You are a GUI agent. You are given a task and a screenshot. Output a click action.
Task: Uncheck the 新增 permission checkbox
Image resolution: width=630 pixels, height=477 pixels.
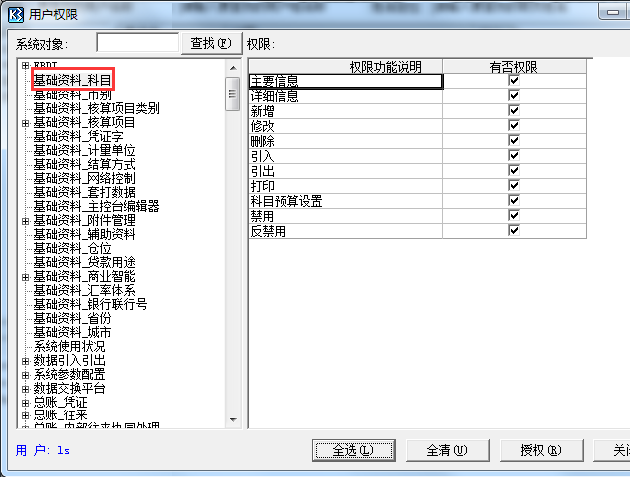click(514, 111)
